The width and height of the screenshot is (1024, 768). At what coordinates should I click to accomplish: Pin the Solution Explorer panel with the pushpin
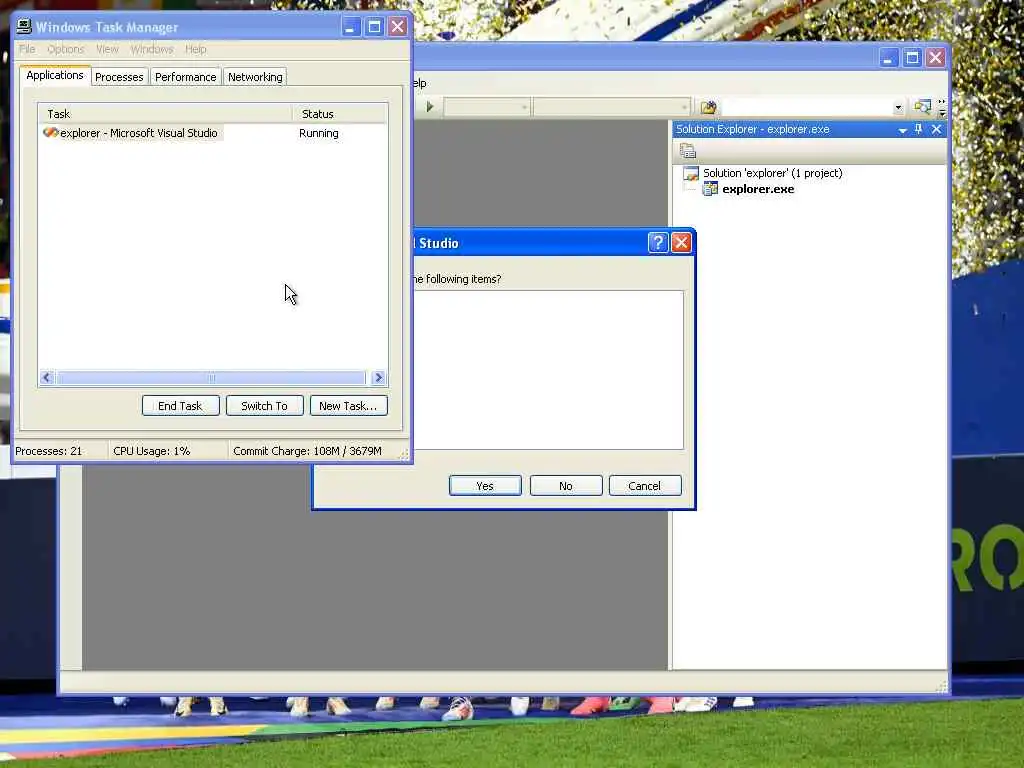point(918,129)
